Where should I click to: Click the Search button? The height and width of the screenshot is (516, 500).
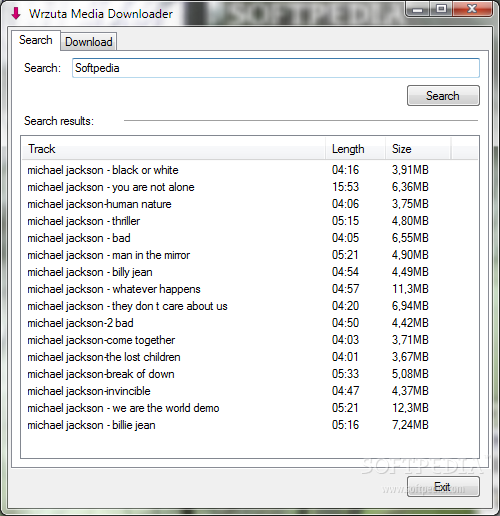click(x=443, y=96)
